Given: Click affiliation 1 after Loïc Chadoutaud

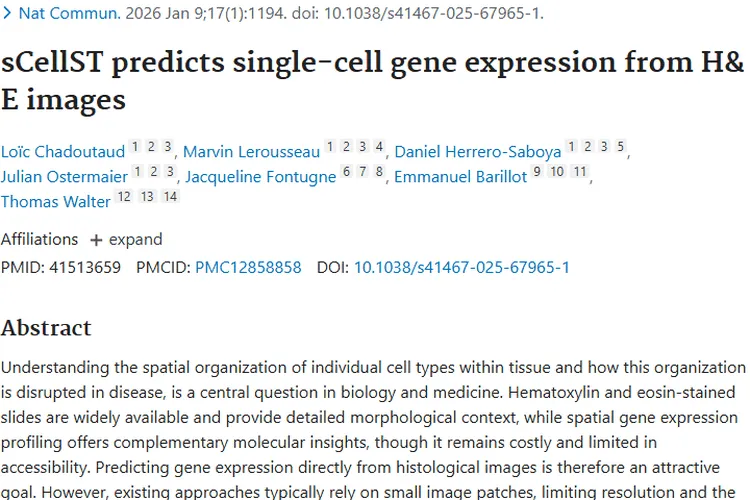Looking at the screenshot, I should pos(136,148).
